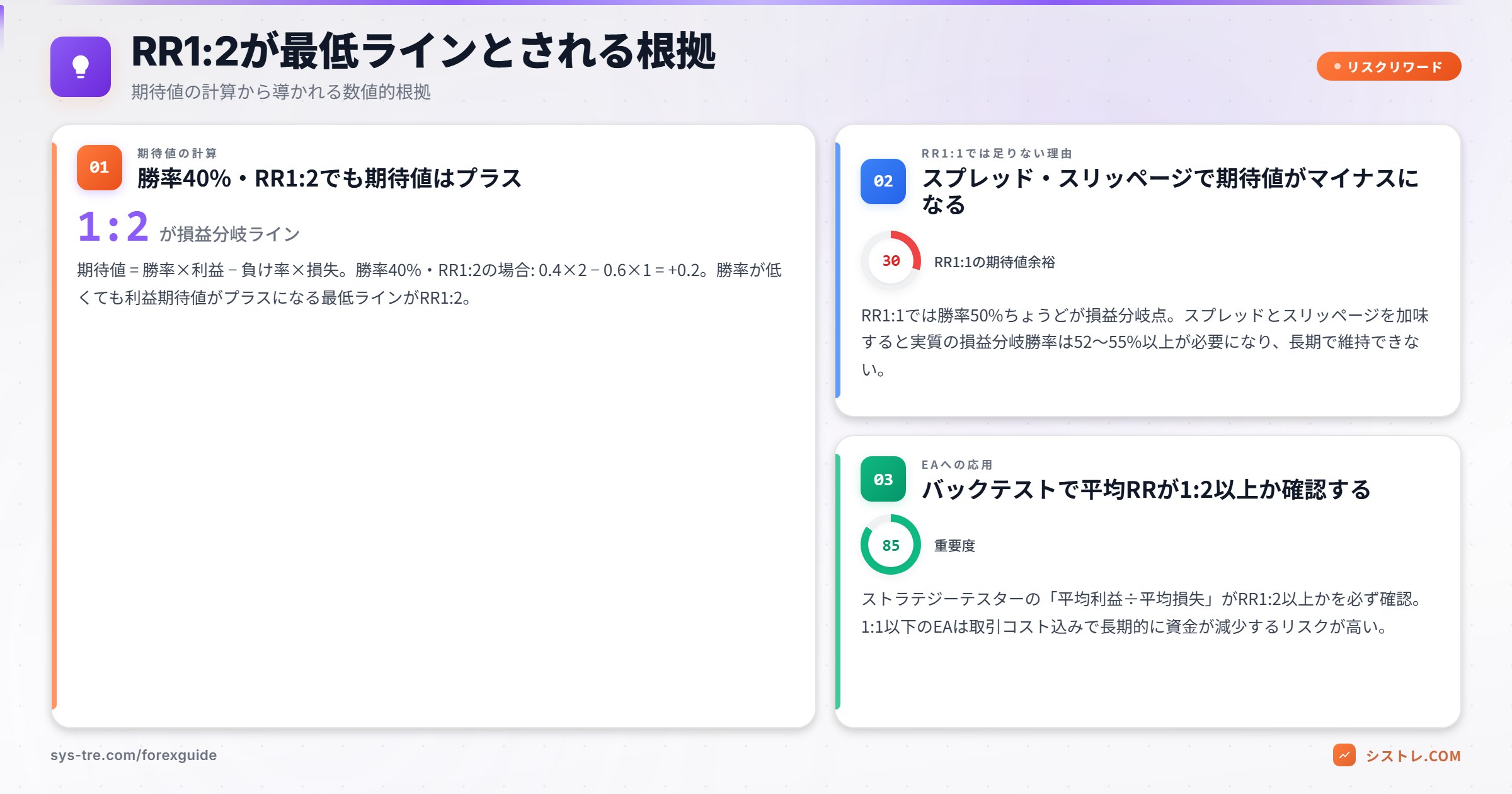Click the small label 期待値の計算
The image size is (1512, 794).
177,153
